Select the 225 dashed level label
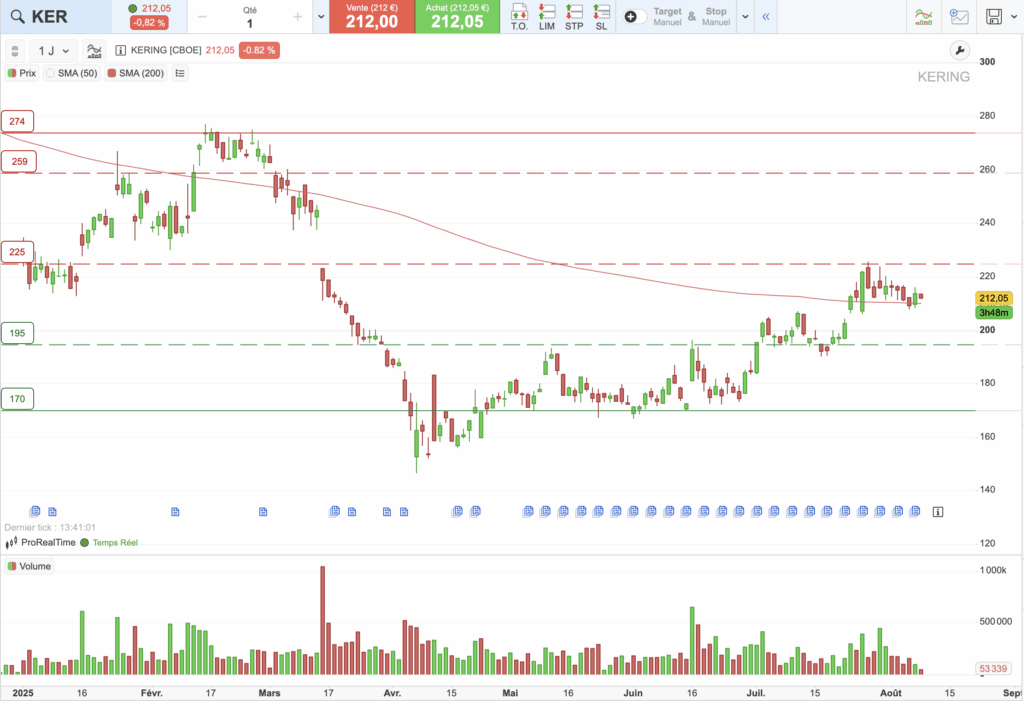The width and height of the screenshot is (1024, 701). [x=17, y=252]
